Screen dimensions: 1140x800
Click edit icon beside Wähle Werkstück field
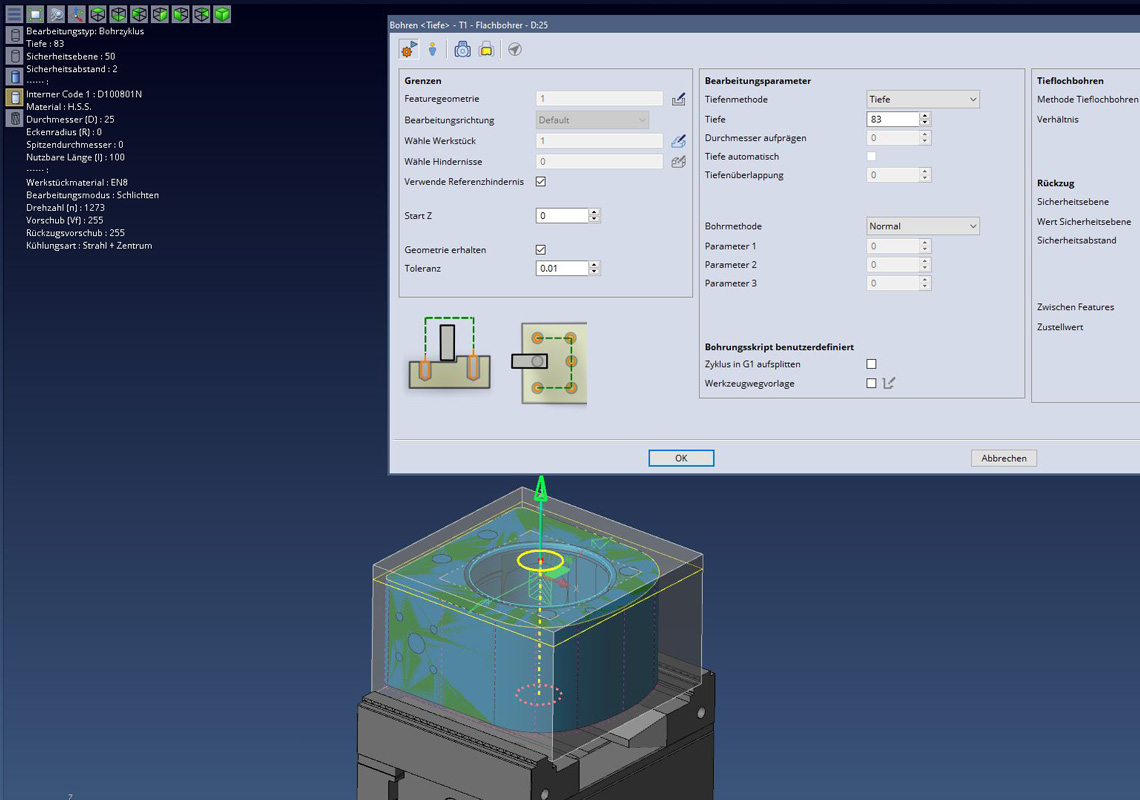[679, 142]
